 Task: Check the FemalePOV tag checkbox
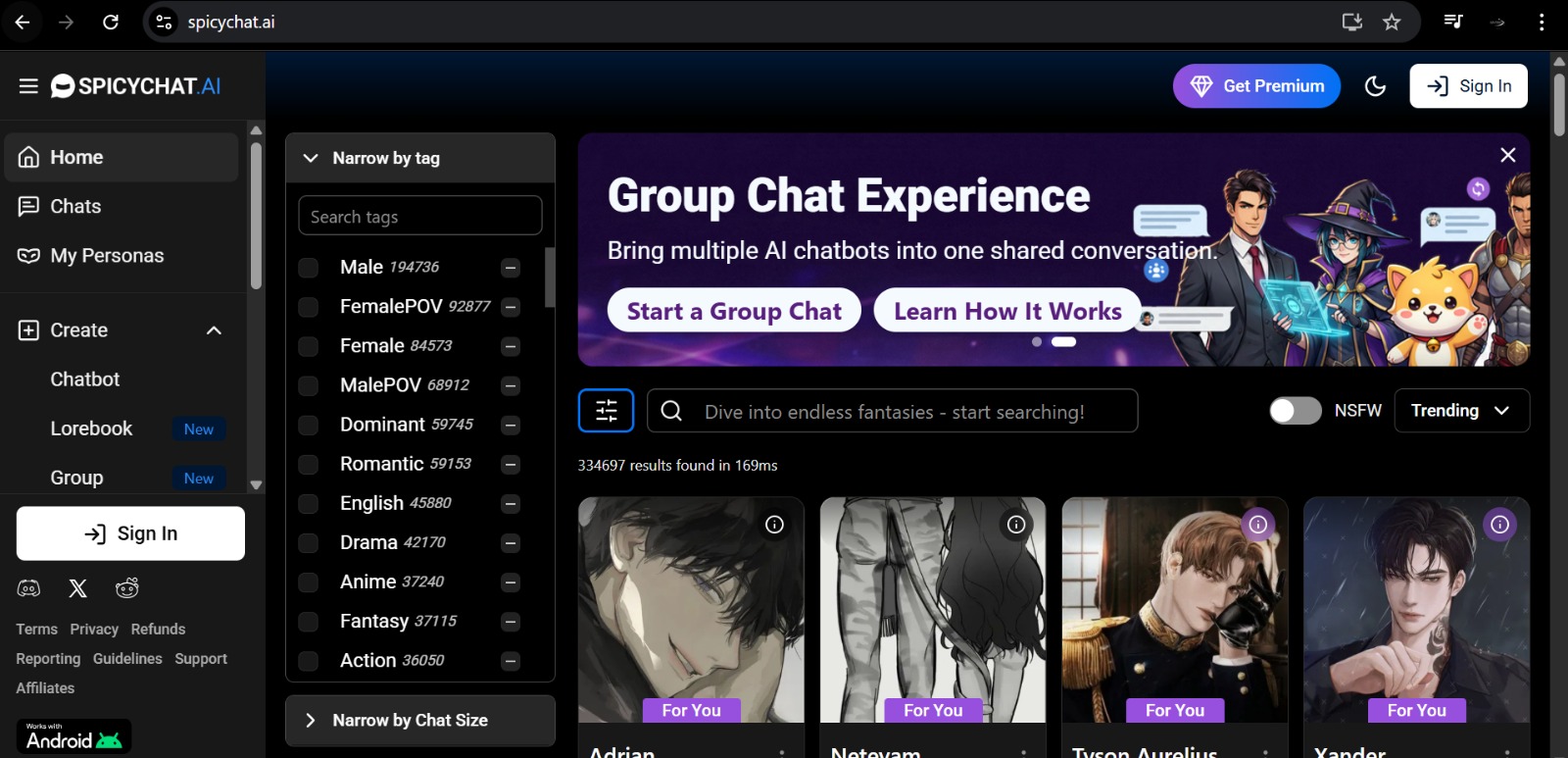[x=308, y=307]
